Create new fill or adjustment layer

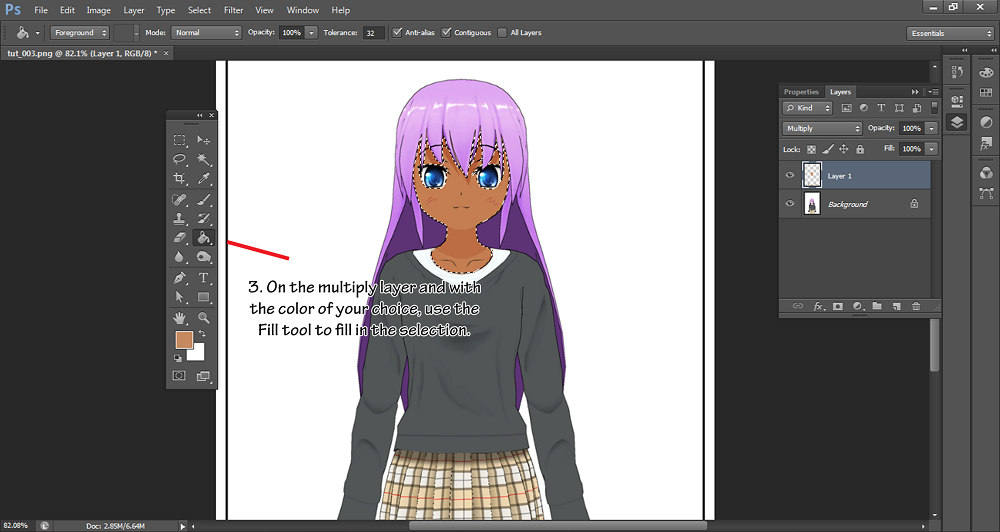[x=858, y=306]
